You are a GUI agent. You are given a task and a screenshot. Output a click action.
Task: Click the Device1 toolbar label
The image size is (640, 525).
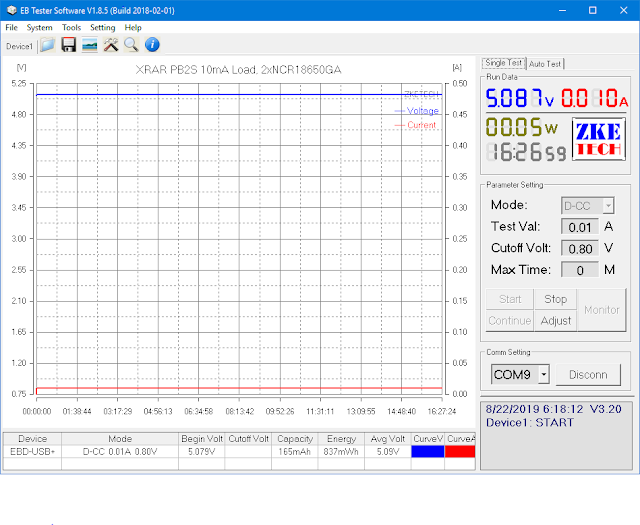pyautogui.click(x=19, y=47)
